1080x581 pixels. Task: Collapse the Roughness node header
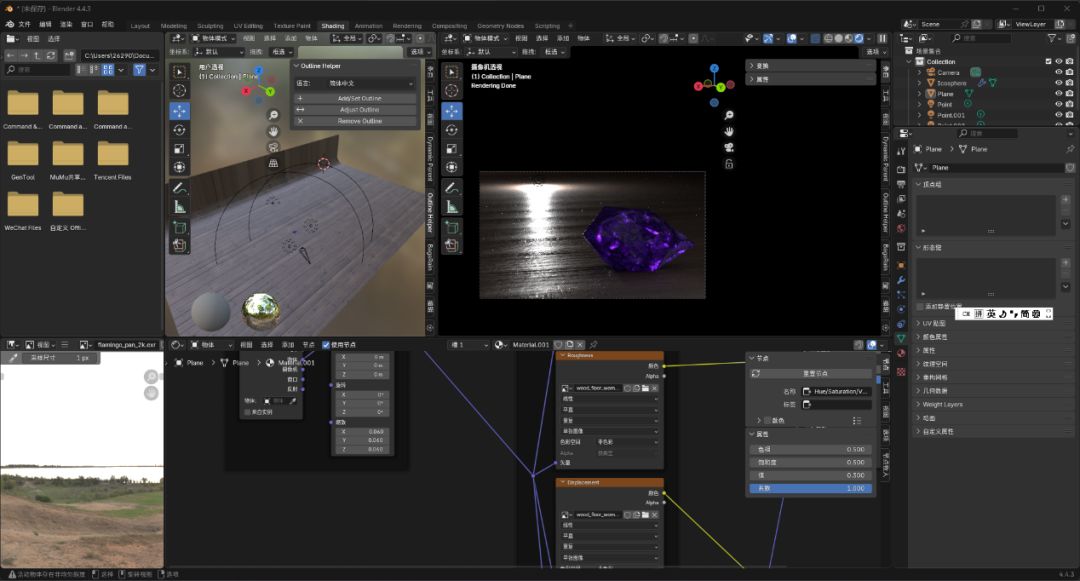tap(563, 355)
